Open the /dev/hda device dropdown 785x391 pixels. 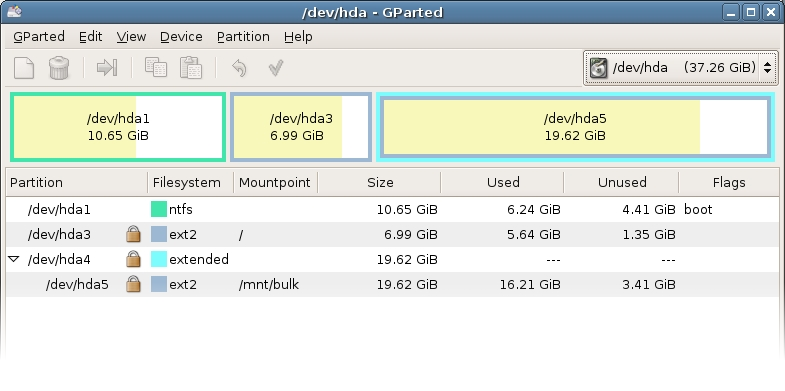pos(681,68)
